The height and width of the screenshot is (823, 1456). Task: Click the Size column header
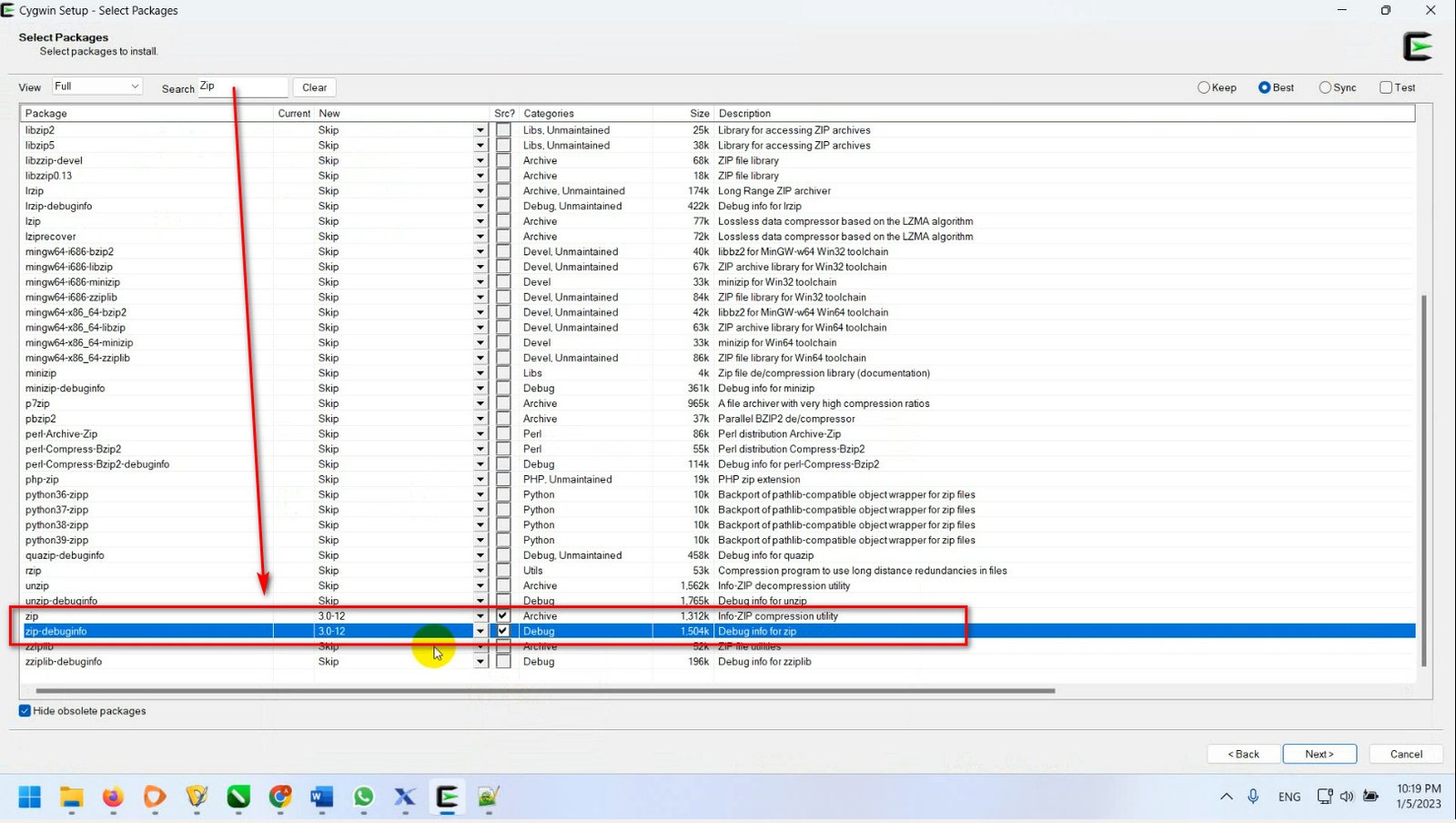click(x=683, y=114)
